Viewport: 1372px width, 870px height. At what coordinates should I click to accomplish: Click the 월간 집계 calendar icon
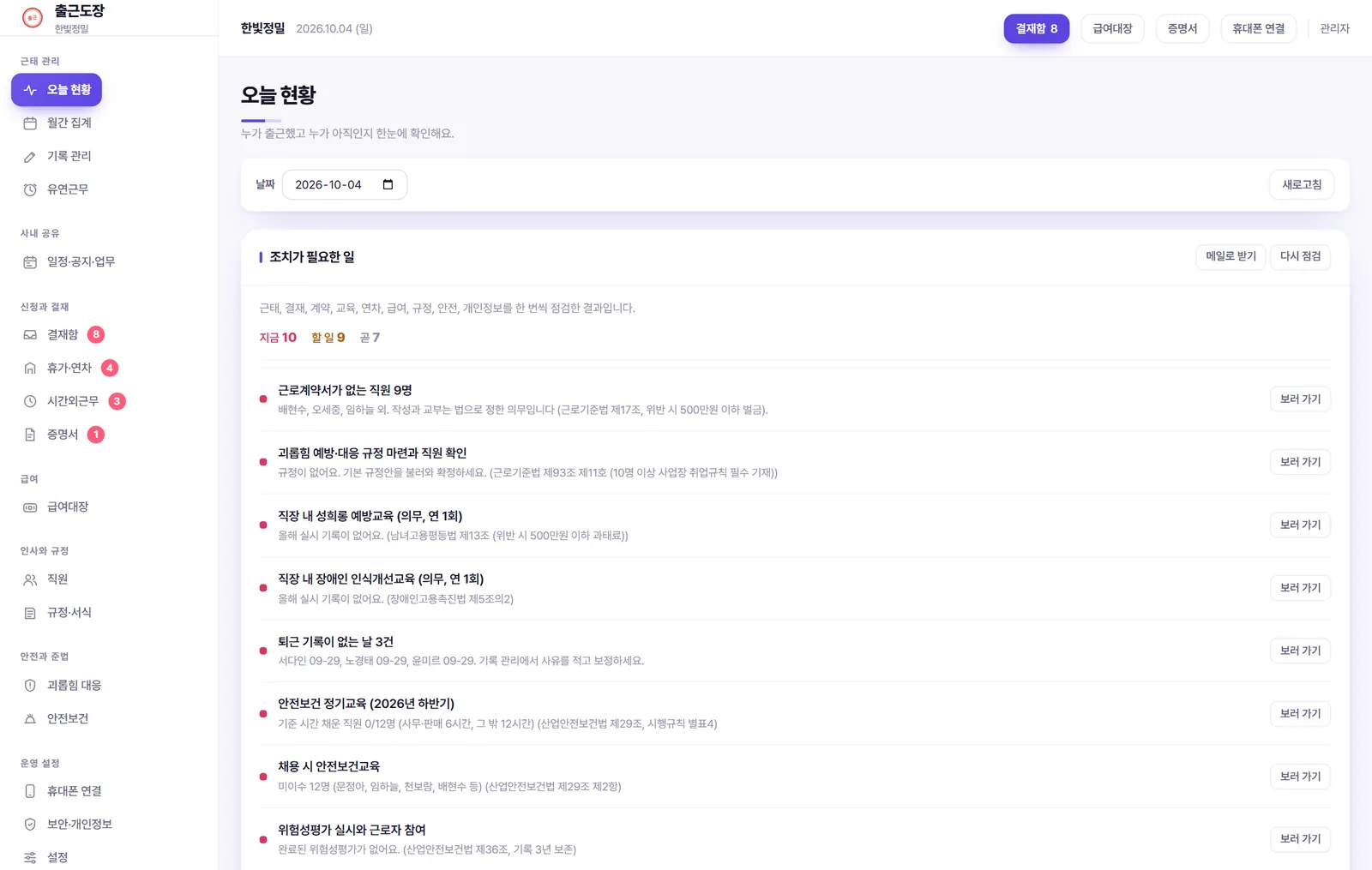tap(30, 123)
